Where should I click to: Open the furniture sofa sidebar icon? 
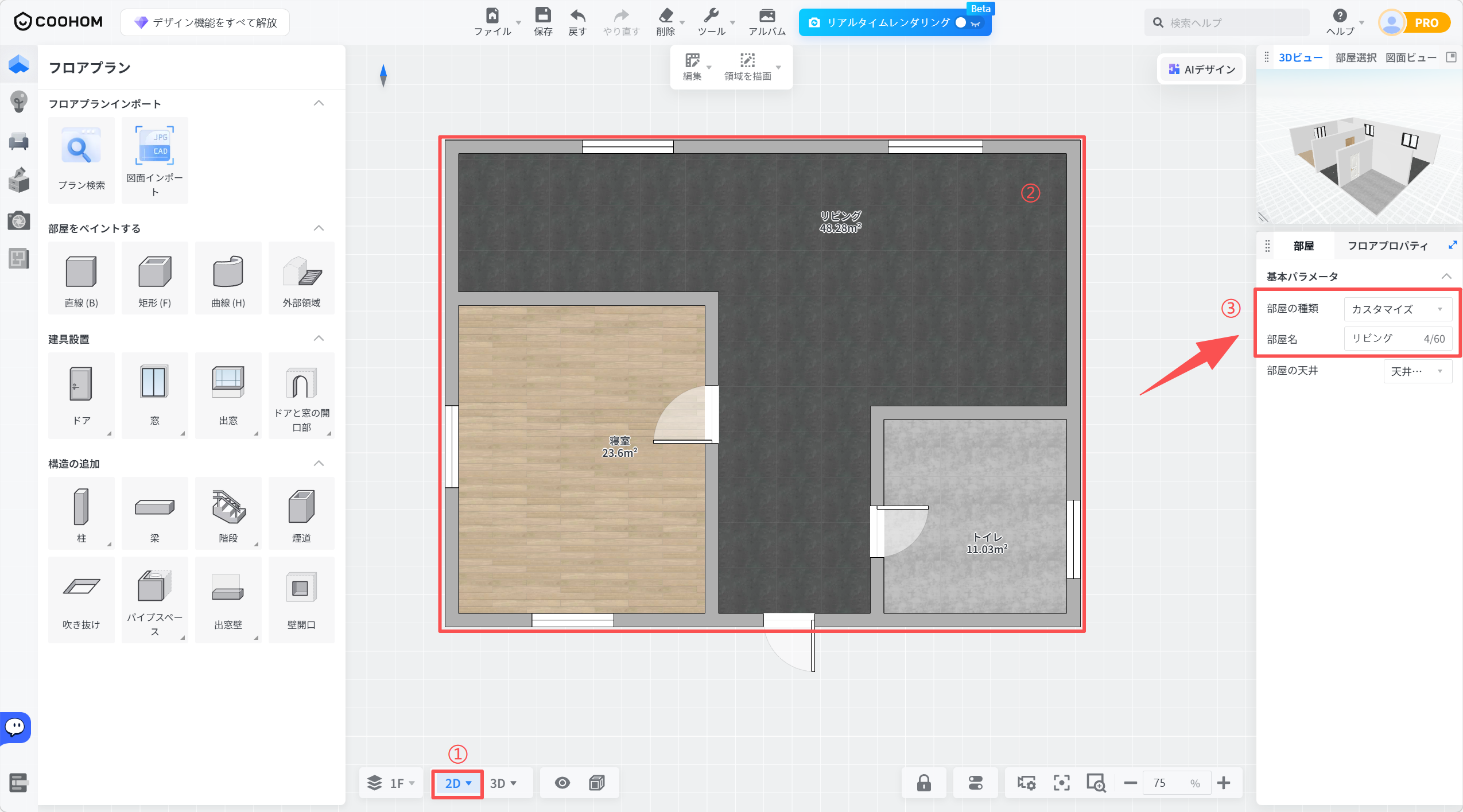point(18,141)
